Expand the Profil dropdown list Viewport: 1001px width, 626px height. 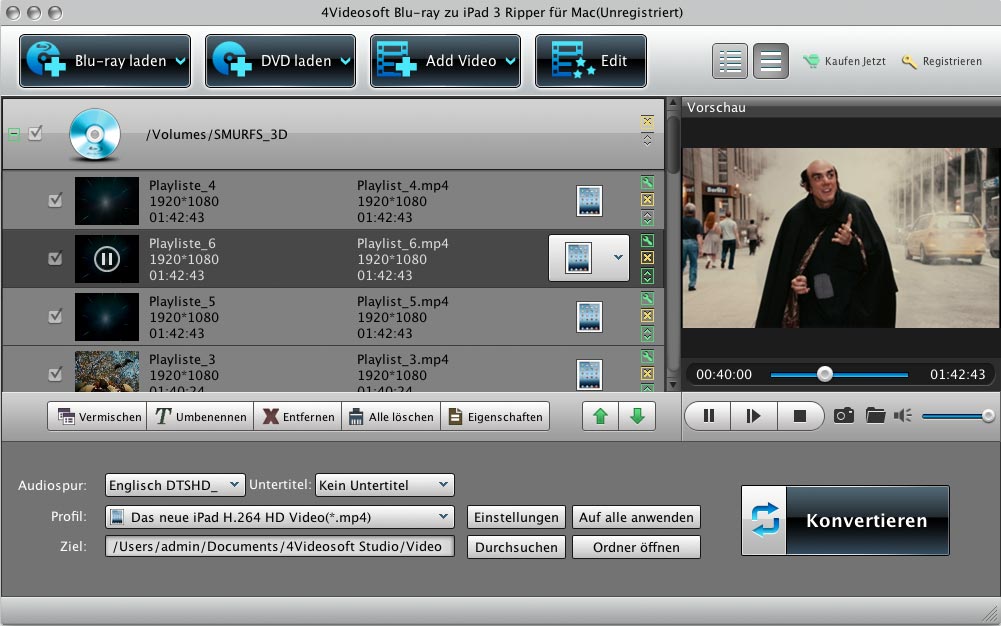click(280, 517)
